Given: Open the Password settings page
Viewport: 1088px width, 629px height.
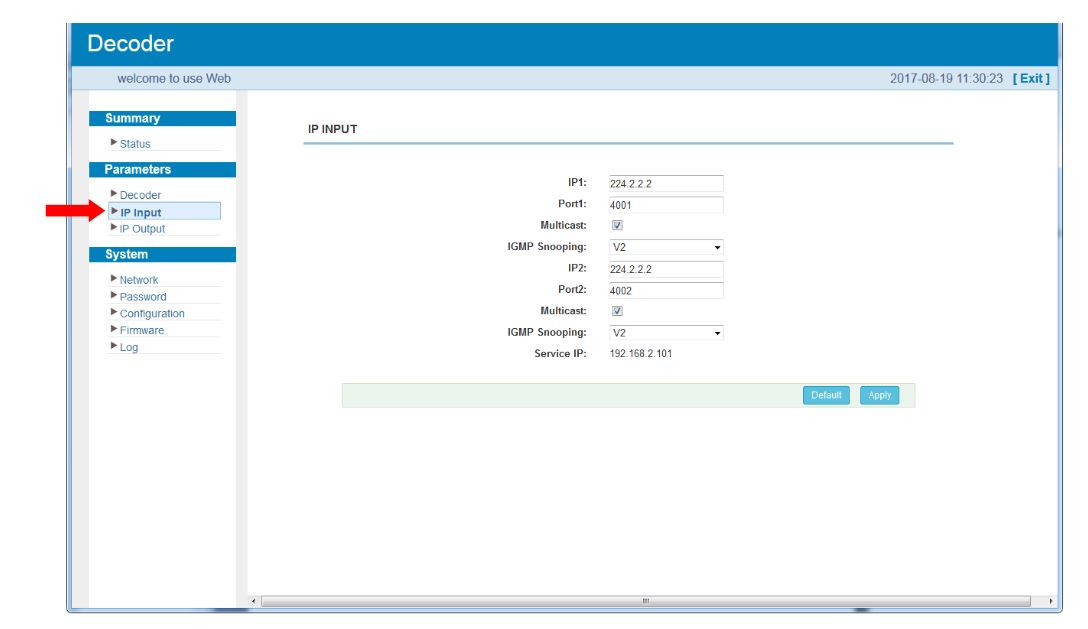Looking at the screenshot, I should pos(143,297).
